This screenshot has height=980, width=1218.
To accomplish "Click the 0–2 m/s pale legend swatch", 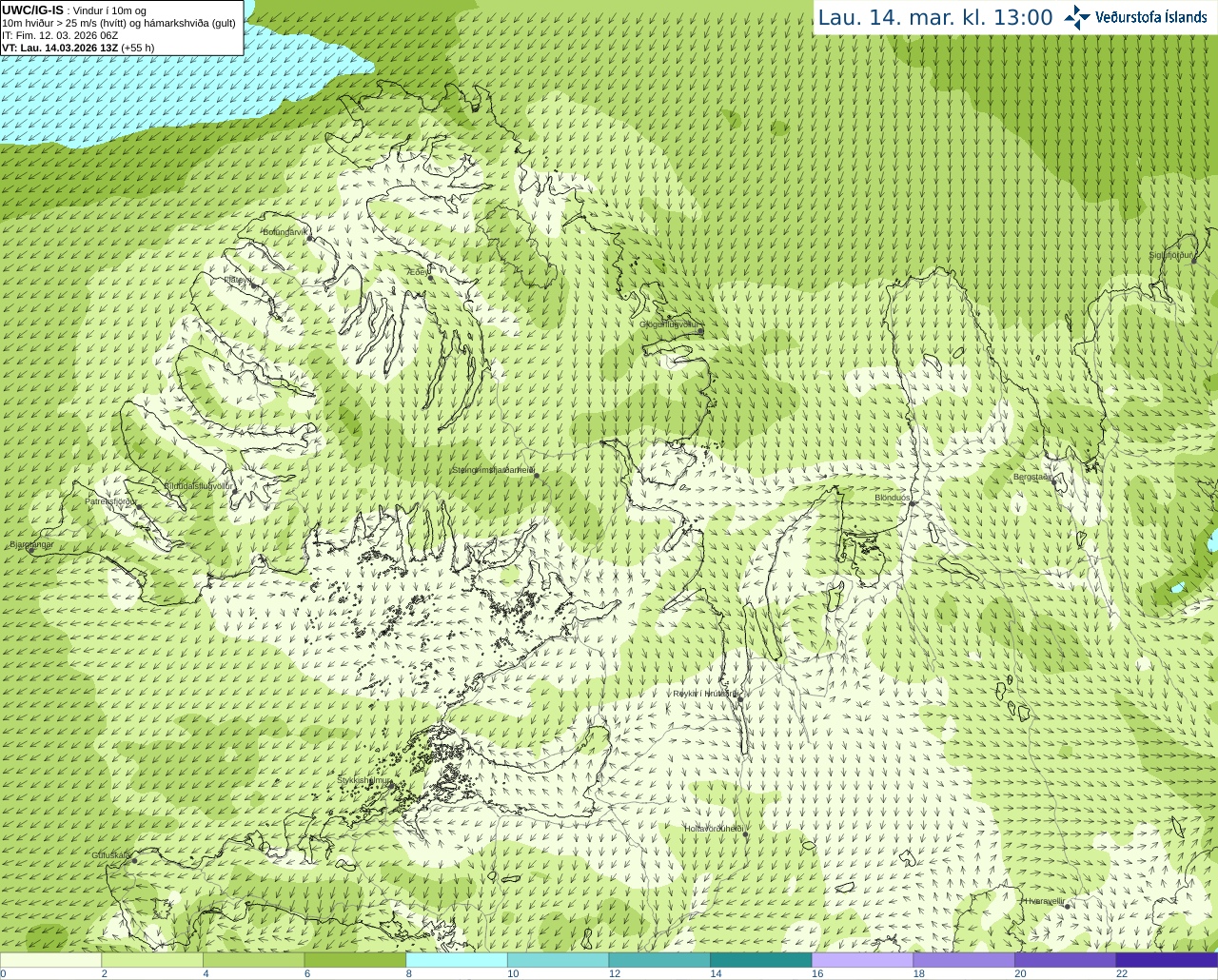I will pyautogui.click(x=51, y=960).
